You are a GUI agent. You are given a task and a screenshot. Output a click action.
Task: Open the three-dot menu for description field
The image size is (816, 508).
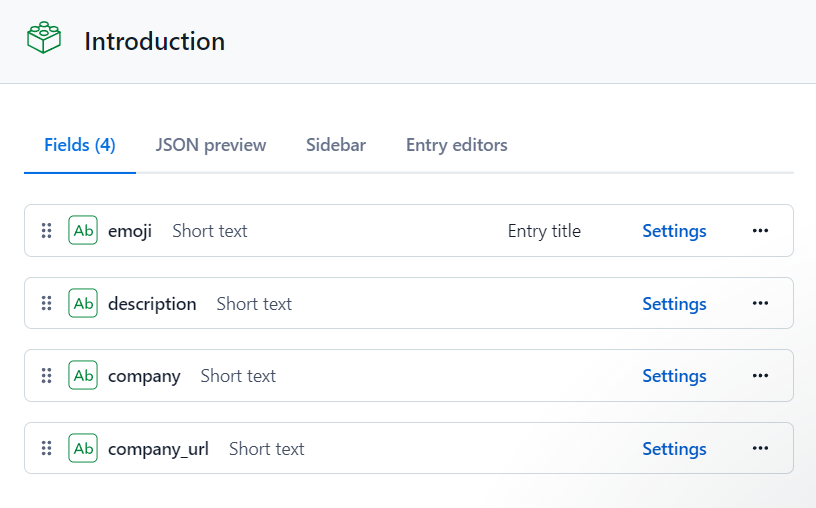coord(760,304)
